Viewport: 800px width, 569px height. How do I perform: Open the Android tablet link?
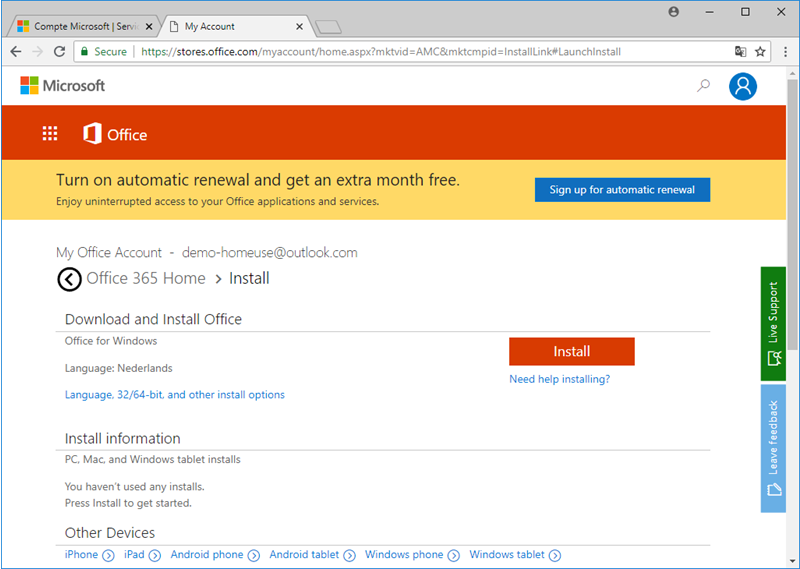(304, 554)
